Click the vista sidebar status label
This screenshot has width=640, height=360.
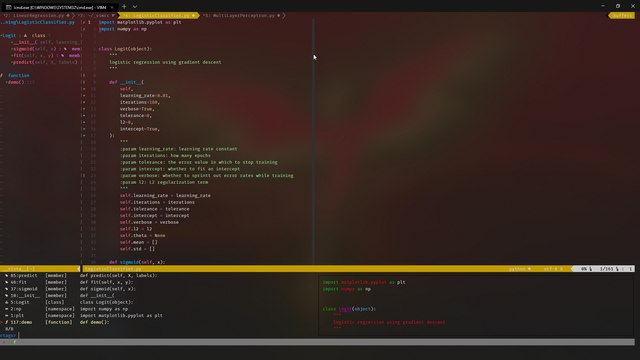(20, 269)
